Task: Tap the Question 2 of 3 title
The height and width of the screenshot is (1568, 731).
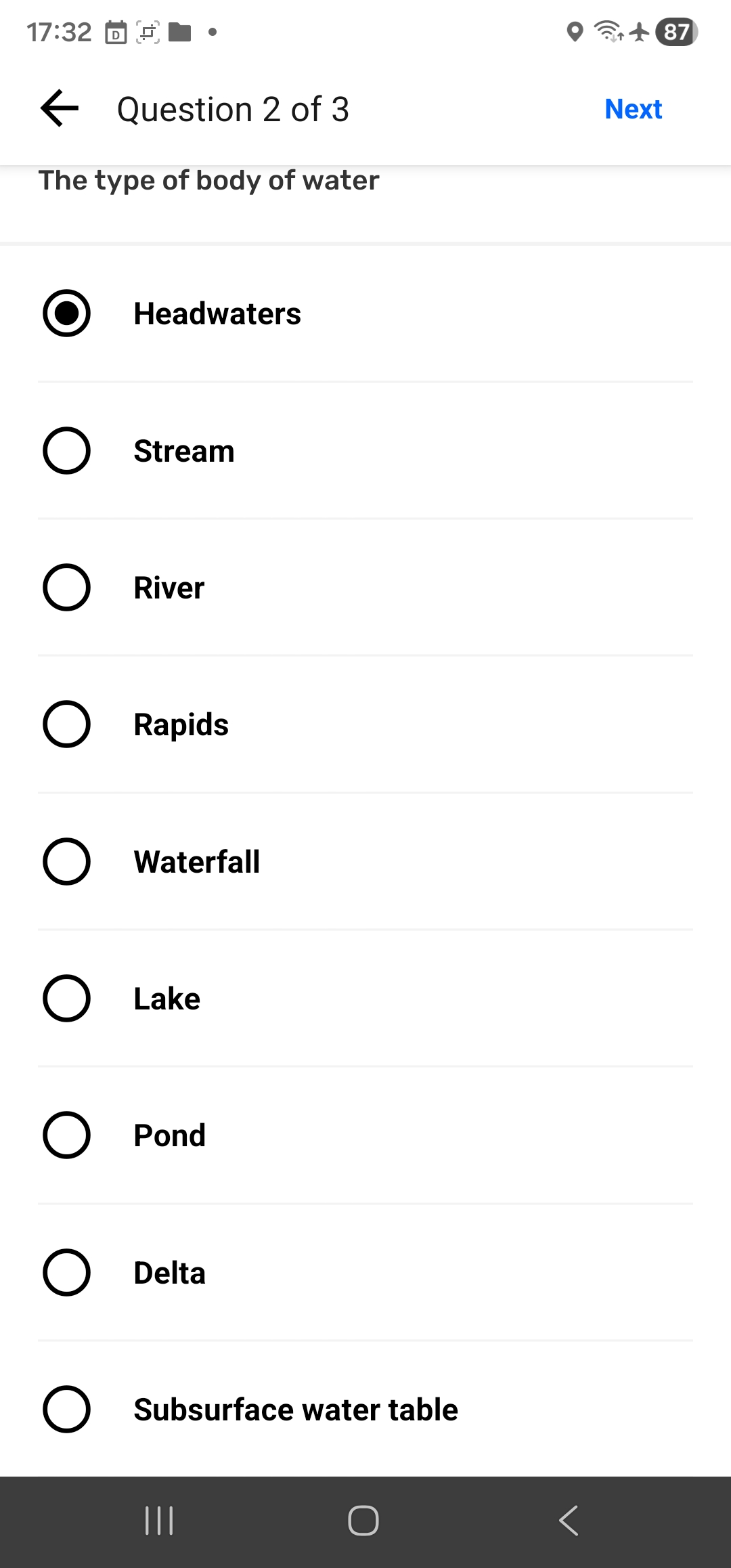Action: coord(233,109)
